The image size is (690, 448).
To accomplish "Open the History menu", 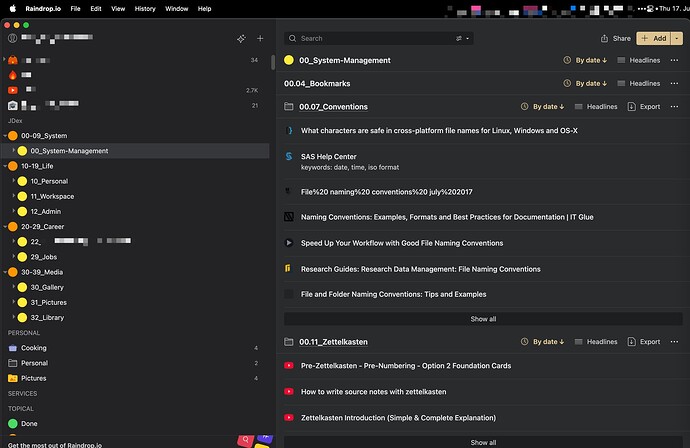I will tap(145, 9).
